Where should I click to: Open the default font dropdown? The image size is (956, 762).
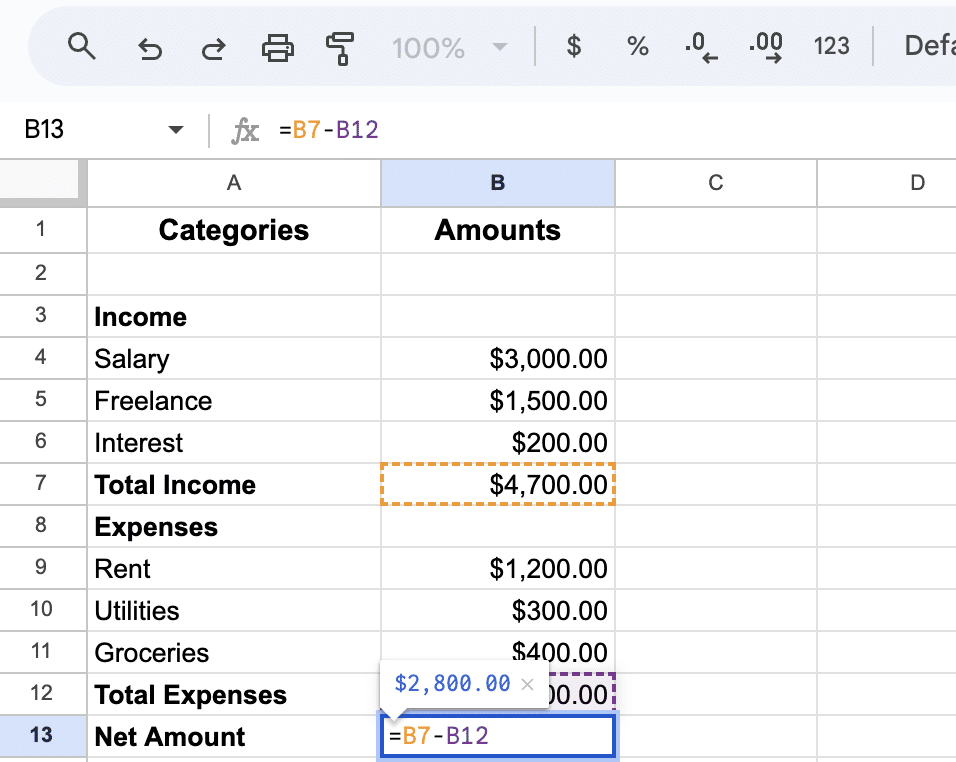pos(929,46)
